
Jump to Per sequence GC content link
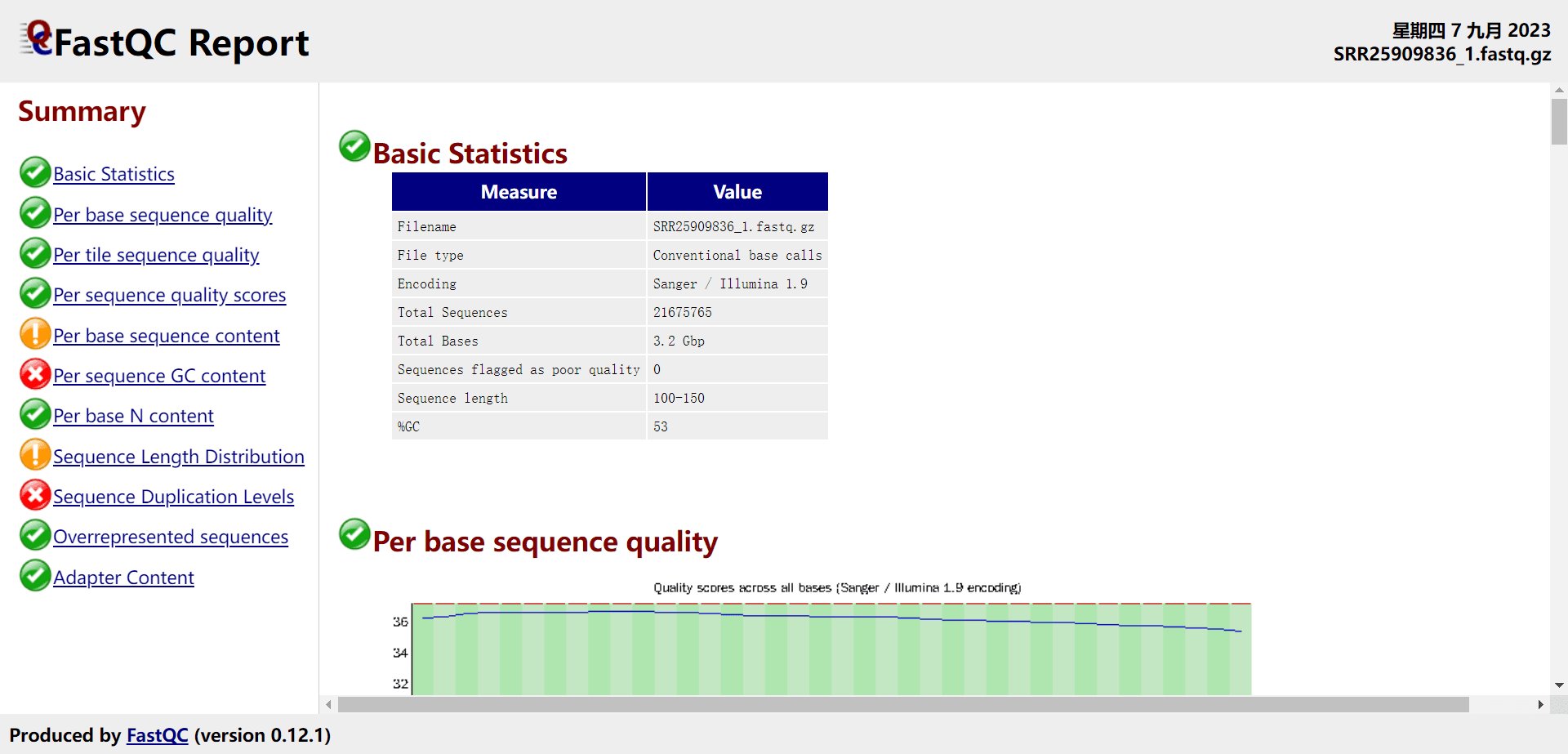pos(159,376)
